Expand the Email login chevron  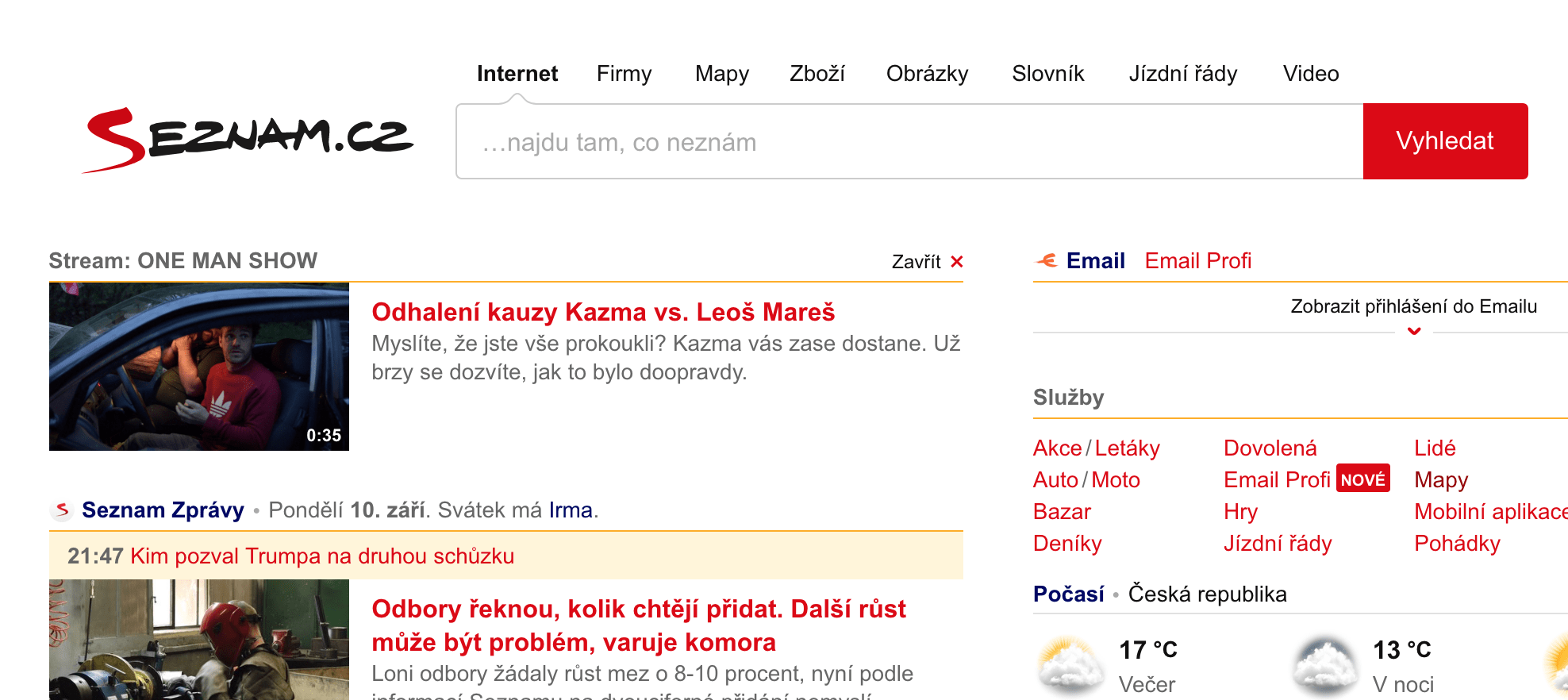point(1414,332)
